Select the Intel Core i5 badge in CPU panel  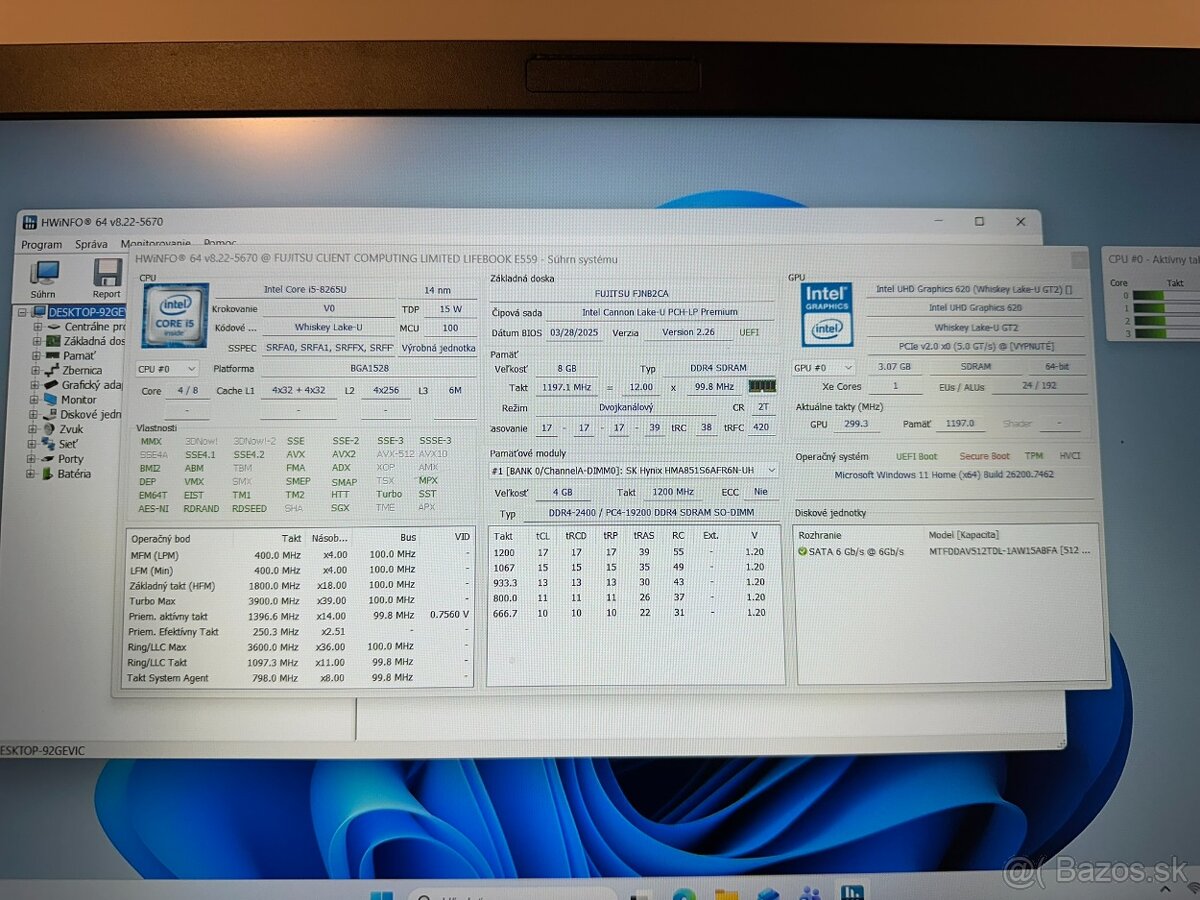coord(173,315)
